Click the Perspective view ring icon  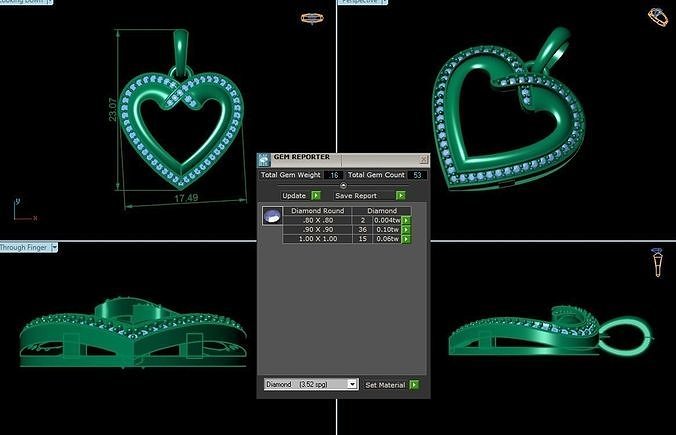[659, 16]
